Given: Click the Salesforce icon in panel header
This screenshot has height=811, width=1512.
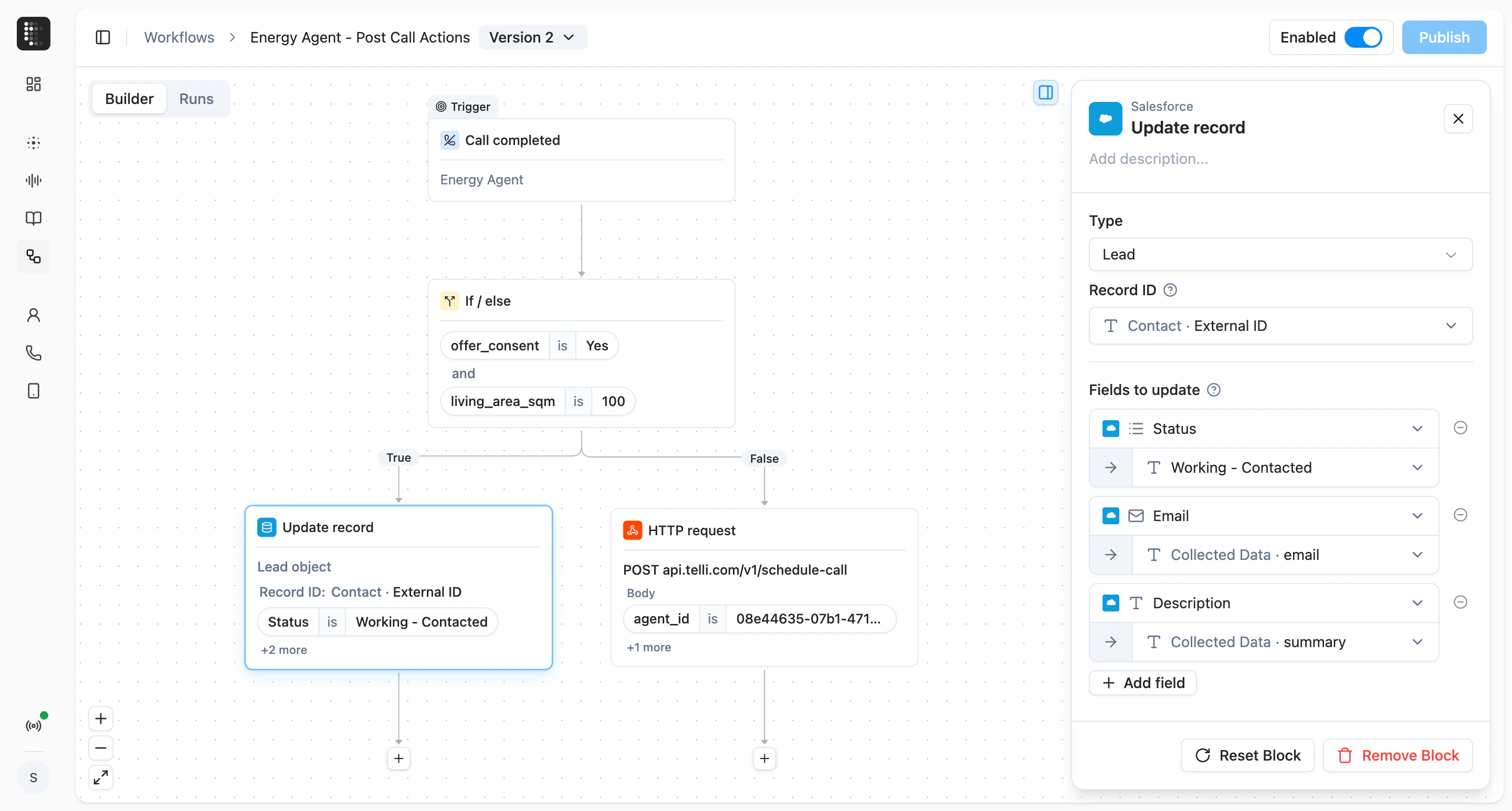Looking at the screenshot, I should 1105,119.
